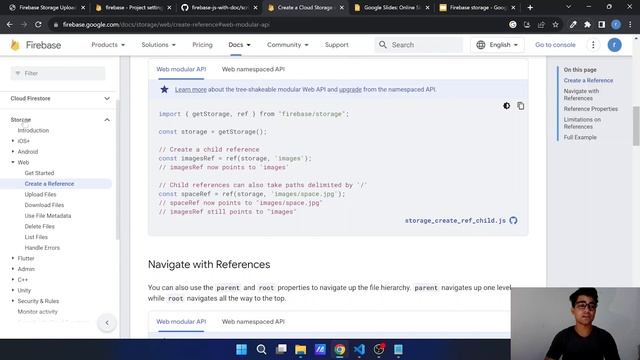
Task: Open File Explorer from taskbar
Action: pos(300,349)
